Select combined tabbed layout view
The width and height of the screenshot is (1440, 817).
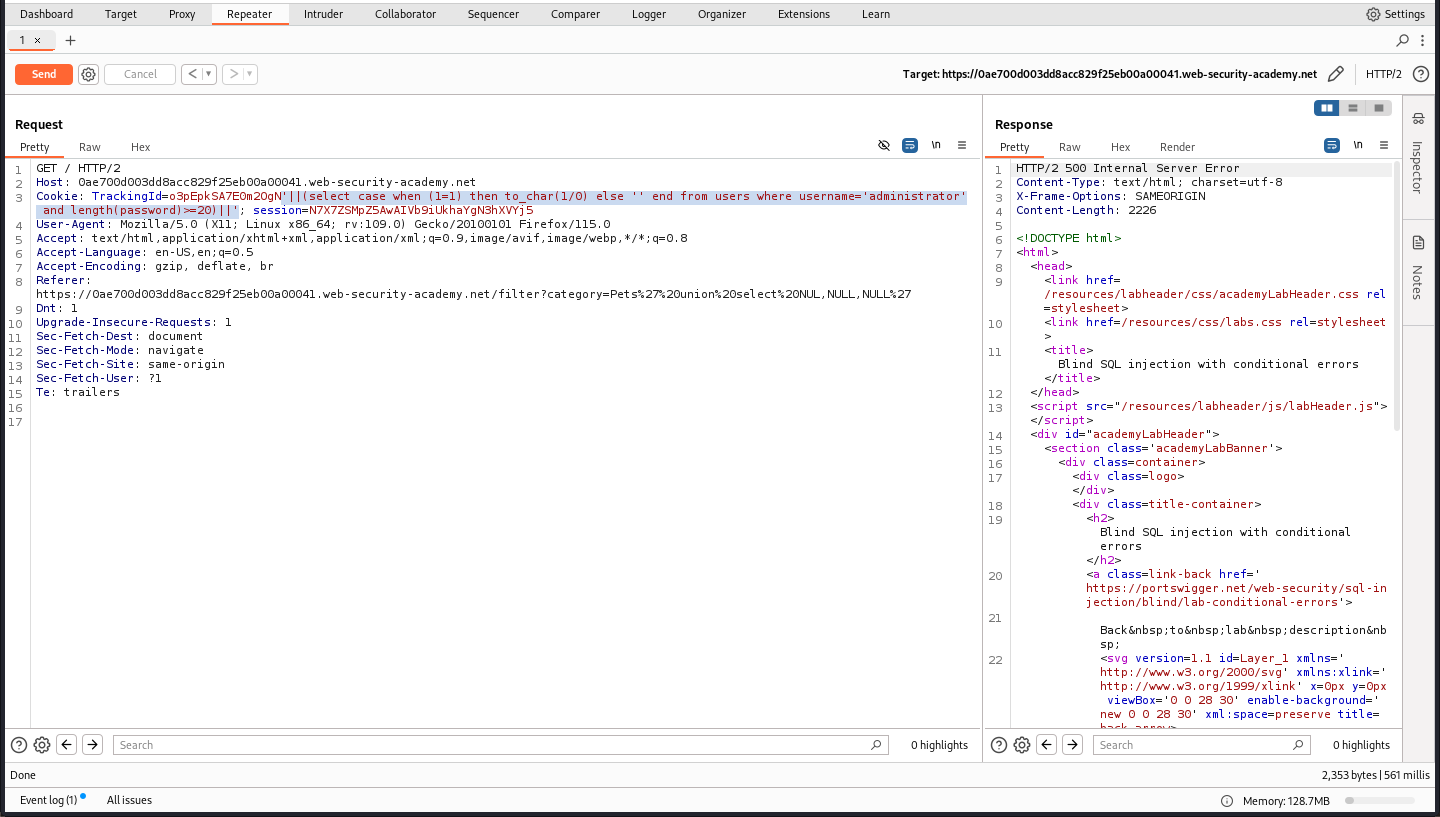click(1379, 108)
